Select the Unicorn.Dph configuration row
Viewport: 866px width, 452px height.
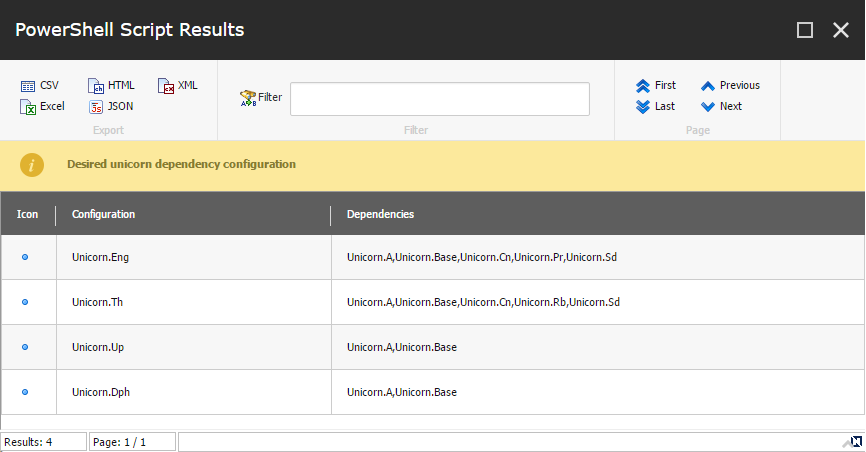pyautogui.click(x=432, y=392)
